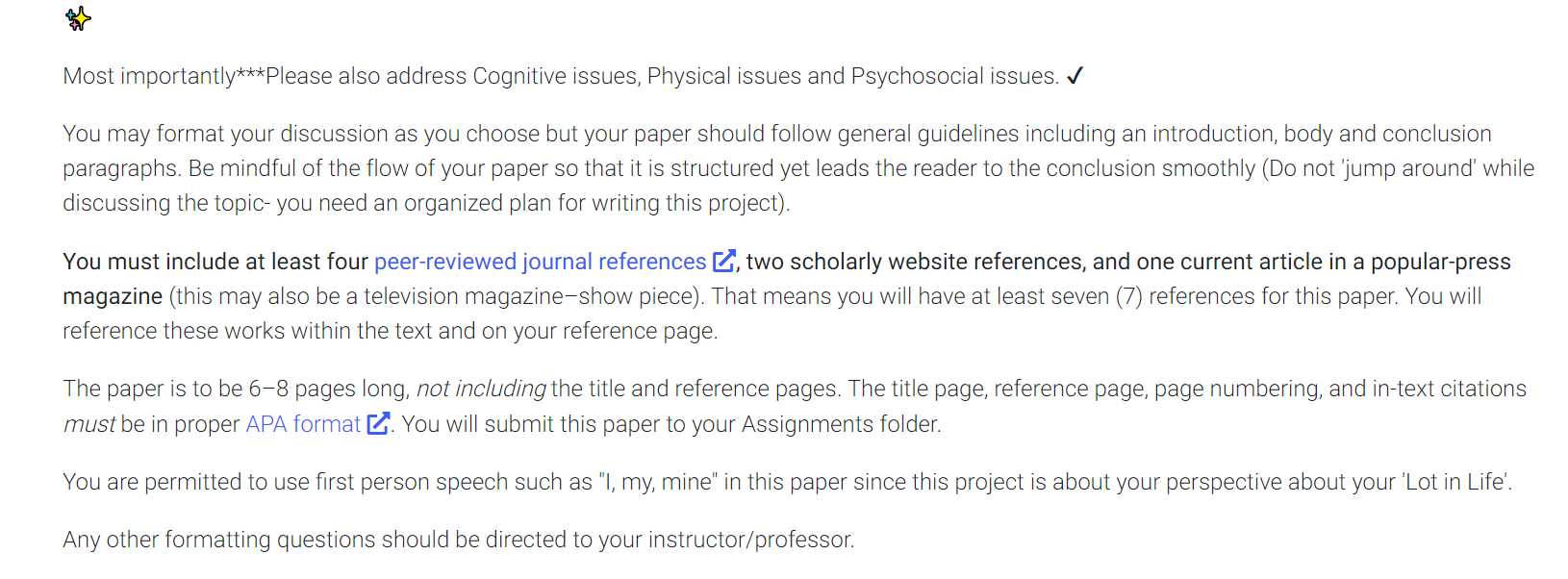Click the bold word 'magazine'
This screenshot has height=579, width=1568.
113,296
